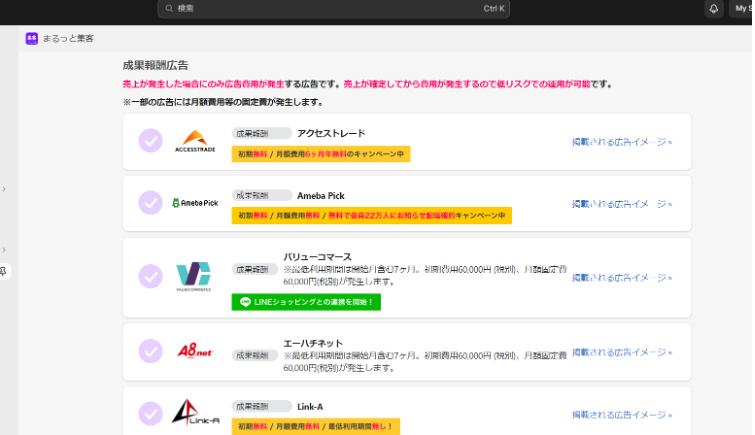Viewport: 755px width, 435px height.
Task: Click the Ctrl K shortcut hint
Action: pos(494,9)
